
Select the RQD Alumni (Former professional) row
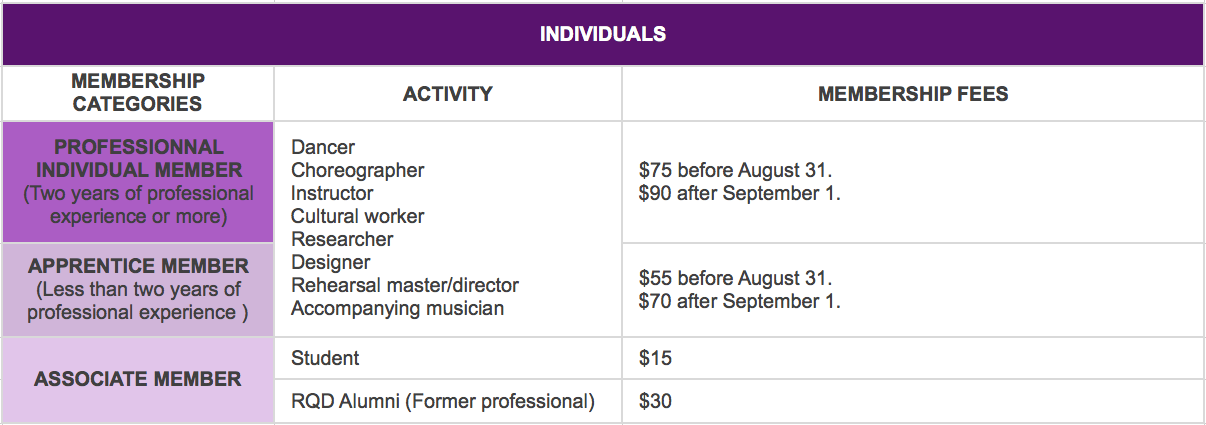click(448, 401)
